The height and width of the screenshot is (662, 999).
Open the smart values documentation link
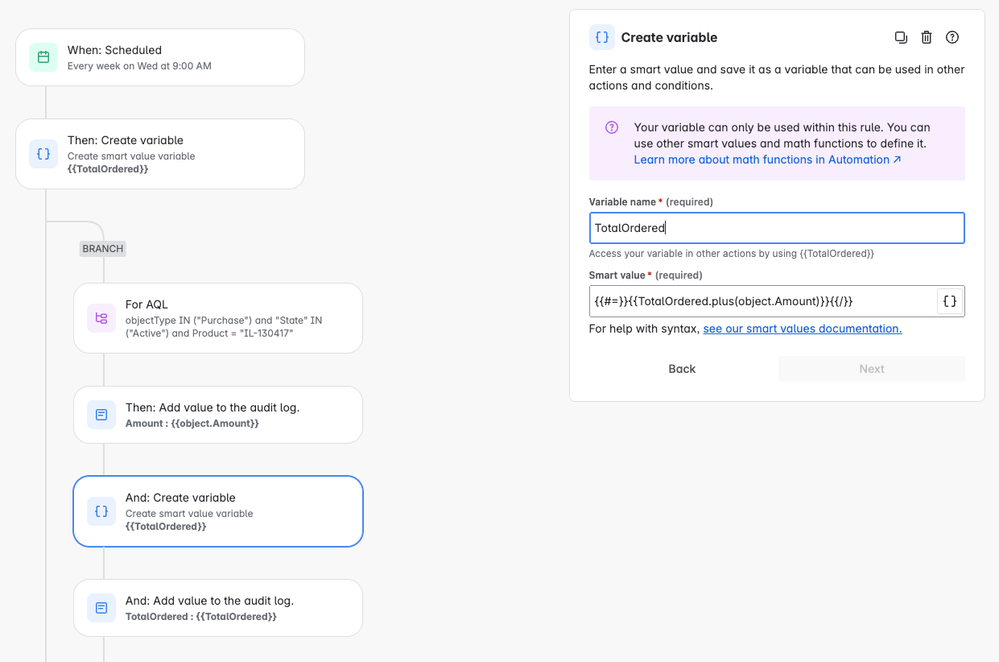[802, 327]
